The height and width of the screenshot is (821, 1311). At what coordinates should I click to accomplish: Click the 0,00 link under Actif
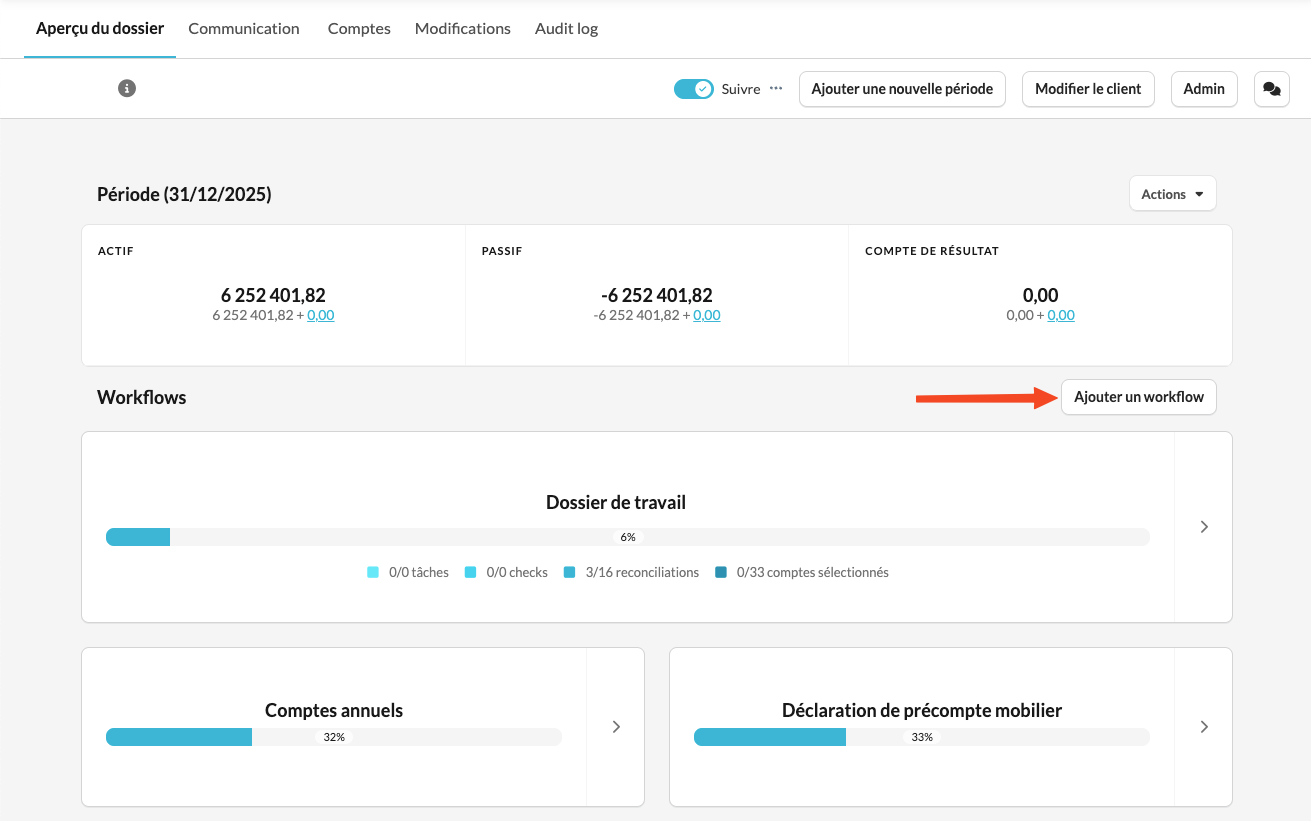point(321,315)
